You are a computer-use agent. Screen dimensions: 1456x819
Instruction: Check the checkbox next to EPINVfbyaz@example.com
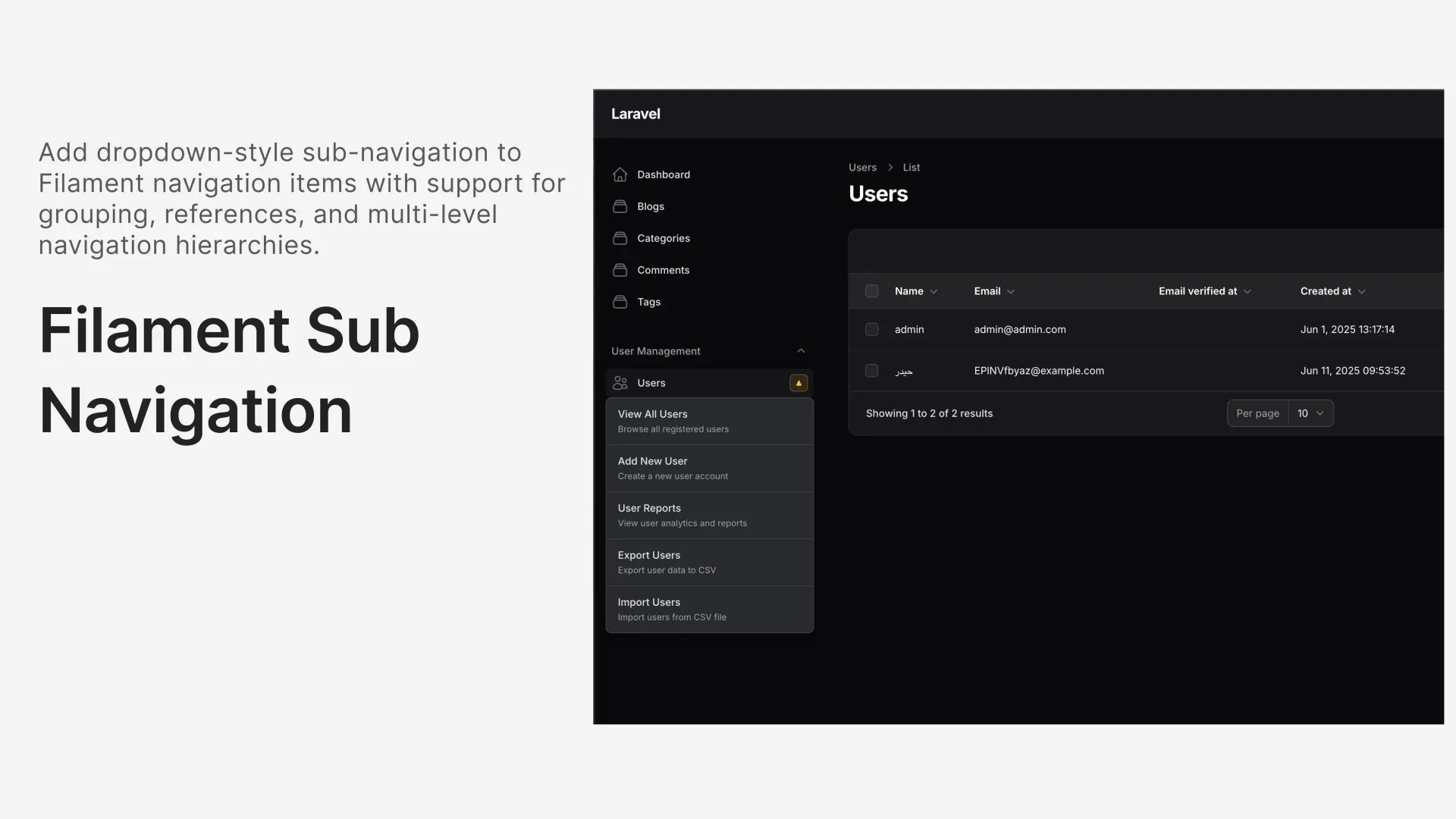(871, 370)
